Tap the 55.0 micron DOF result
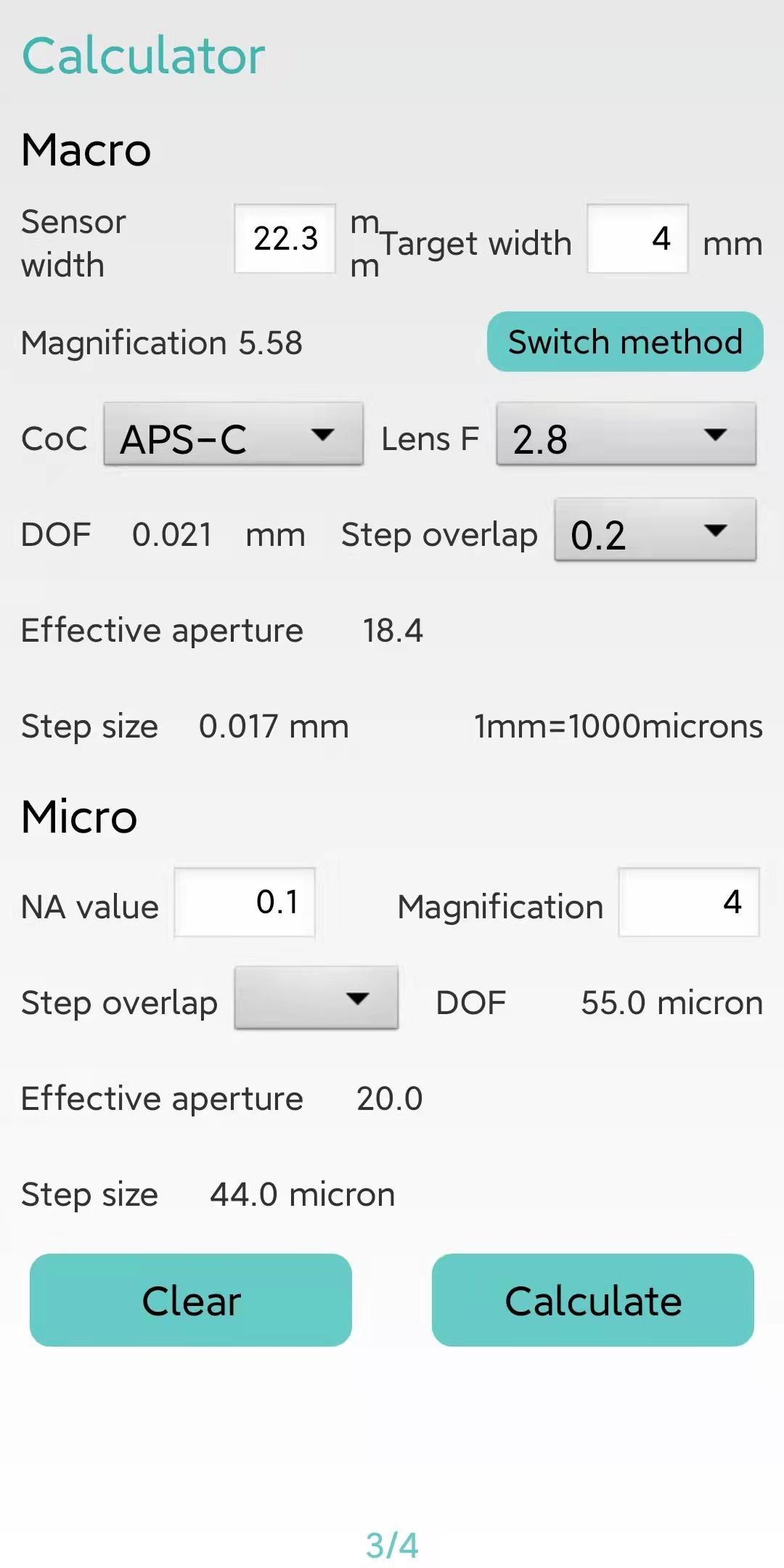 [x=672, y=1003]
